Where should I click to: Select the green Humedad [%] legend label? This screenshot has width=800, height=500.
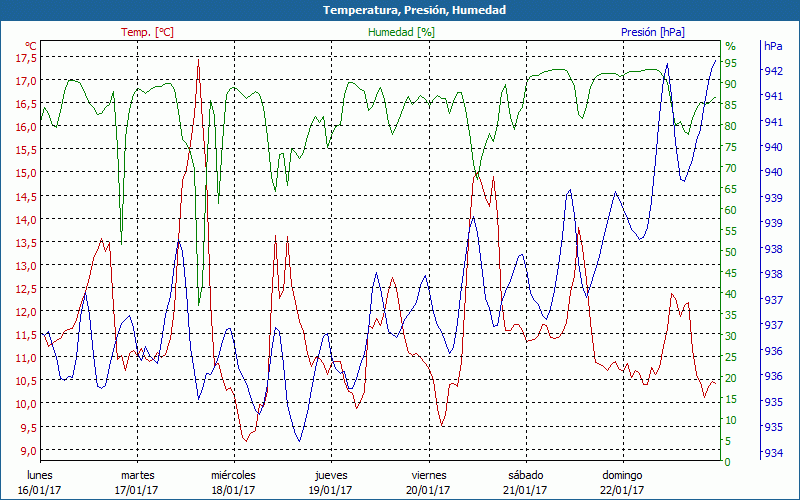402,32
